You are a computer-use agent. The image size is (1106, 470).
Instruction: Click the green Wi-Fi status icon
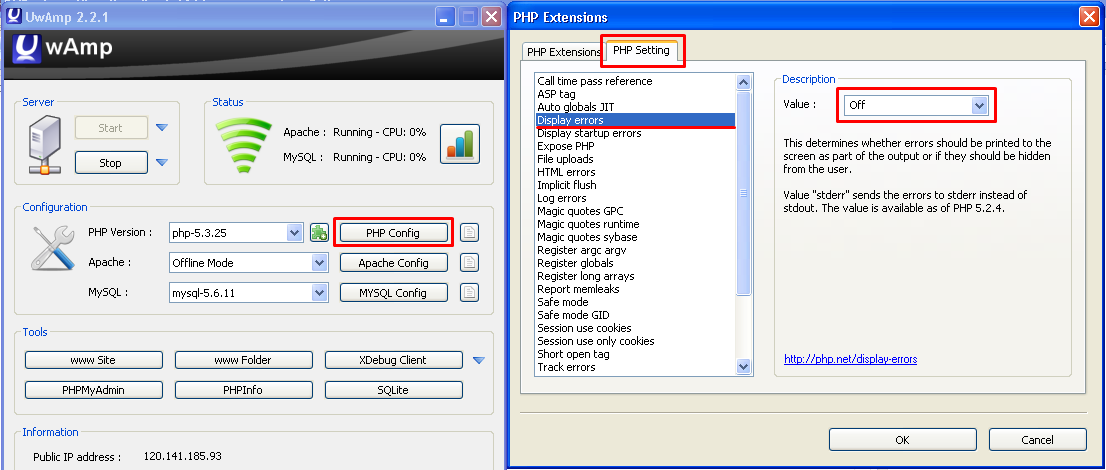pos(243,145)
